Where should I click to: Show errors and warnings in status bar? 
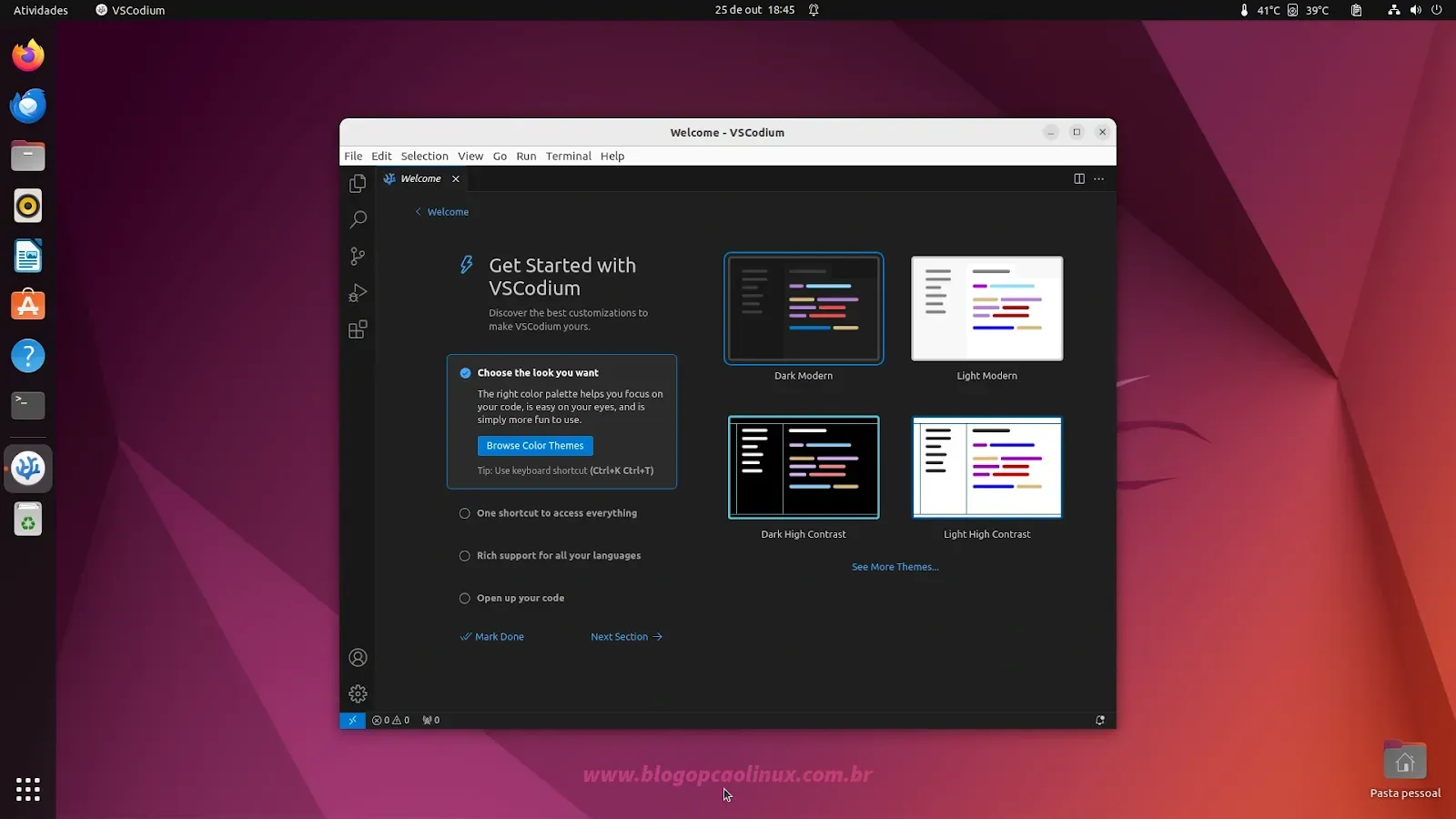point(390,720)
